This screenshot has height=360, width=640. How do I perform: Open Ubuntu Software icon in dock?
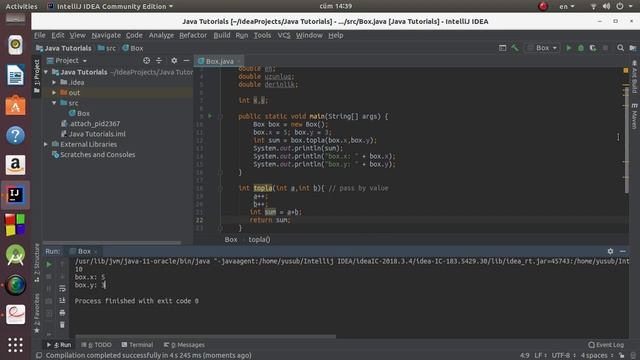pyautogui.click(x=15, y=105)
